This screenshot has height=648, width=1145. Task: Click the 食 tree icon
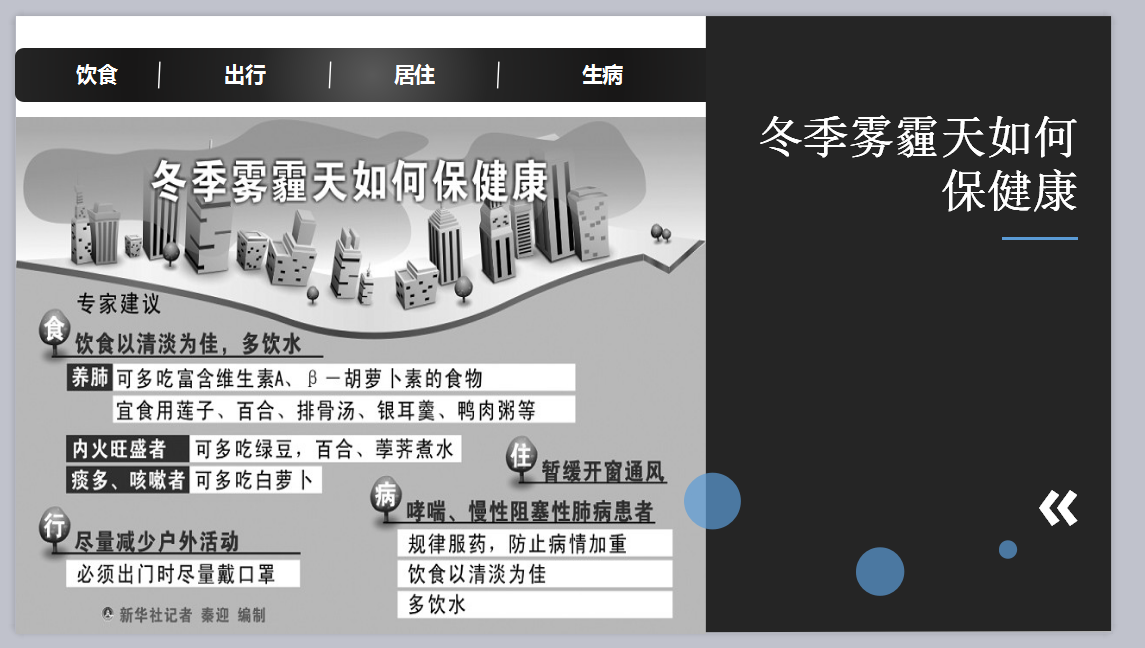pyautogui.click(x=54, y=331)
